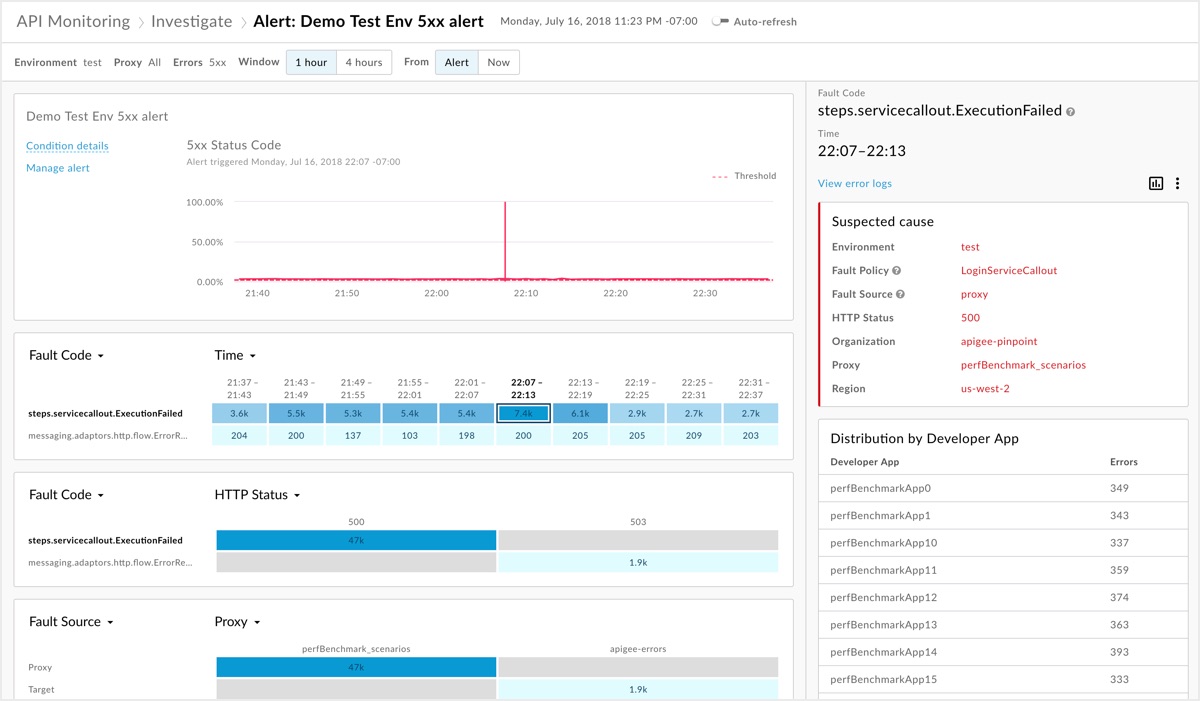Click help icon next to fault code title
The width and height of the screenshot is (1200, 701).
point(1071,112)
